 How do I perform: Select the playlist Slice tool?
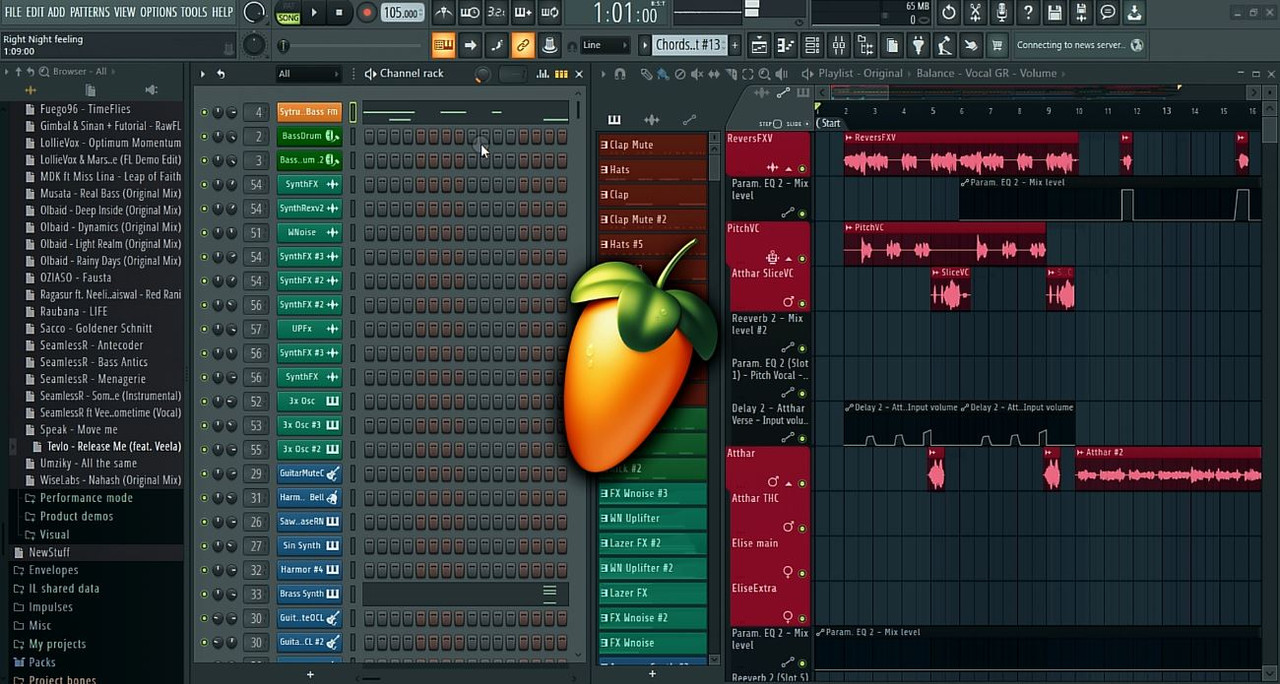pyautogui.click(x=731, y=74)
